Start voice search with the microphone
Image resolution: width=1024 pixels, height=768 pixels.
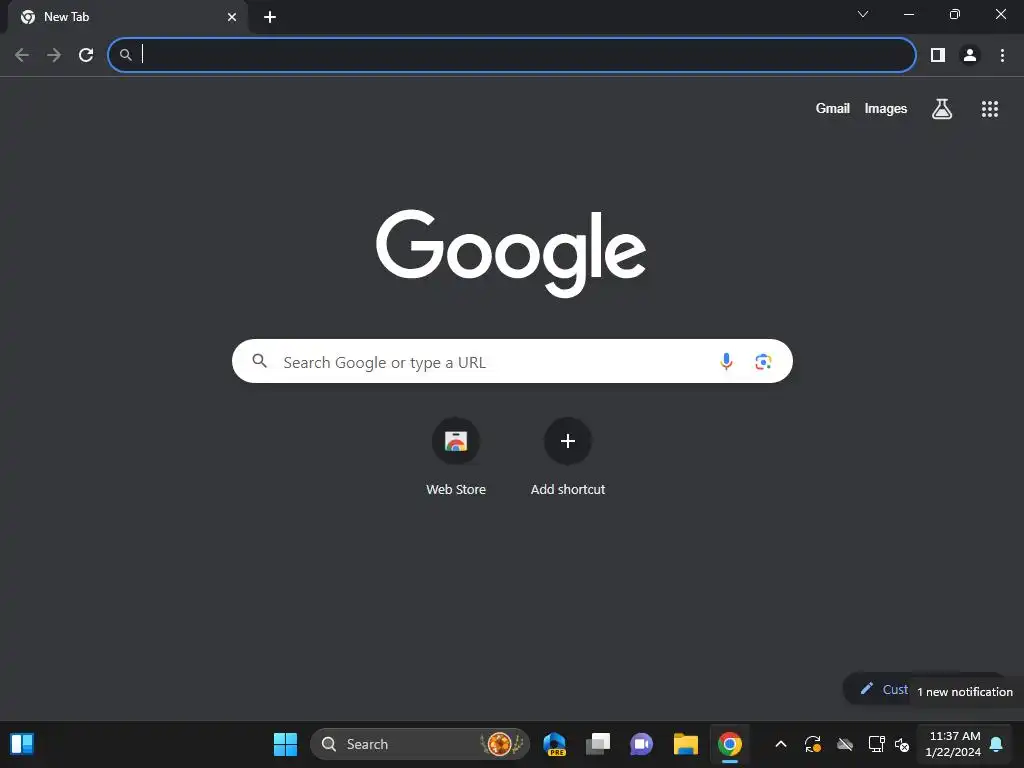click(x=726, y=361)
